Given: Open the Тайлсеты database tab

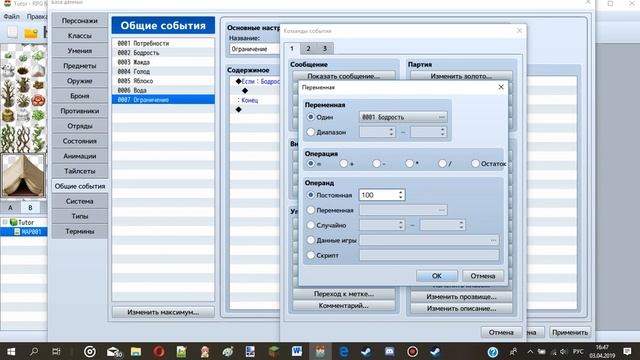Looking at the screenshot, I should pos(80,171).
